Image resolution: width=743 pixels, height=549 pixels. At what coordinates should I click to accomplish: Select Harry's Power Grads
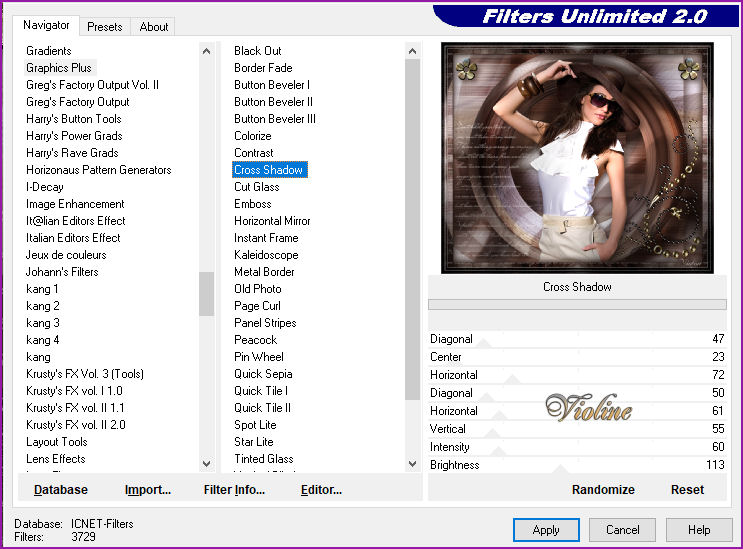(74, 136)
